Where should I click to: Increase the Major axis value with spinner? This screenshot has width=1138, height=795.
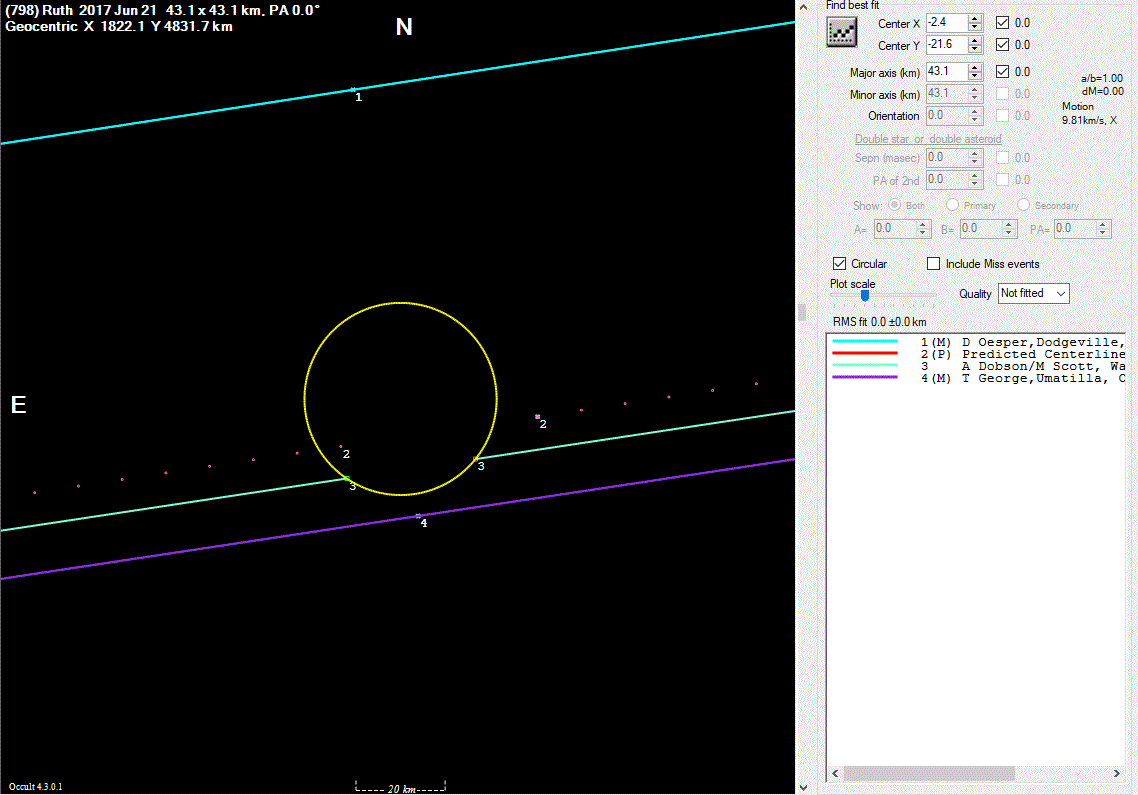[x=975, y=67]
